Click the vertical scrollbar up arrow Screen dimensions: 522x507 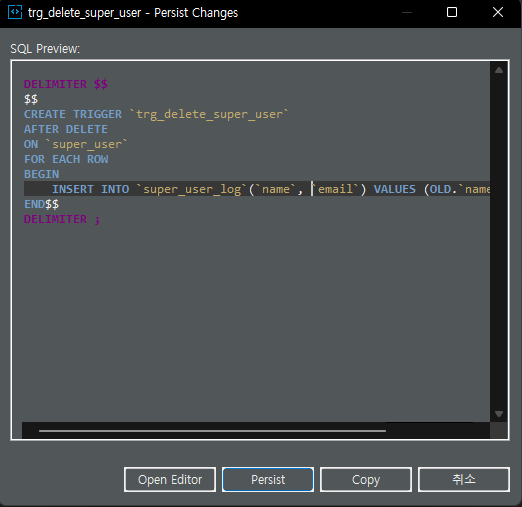click(499, 70)
